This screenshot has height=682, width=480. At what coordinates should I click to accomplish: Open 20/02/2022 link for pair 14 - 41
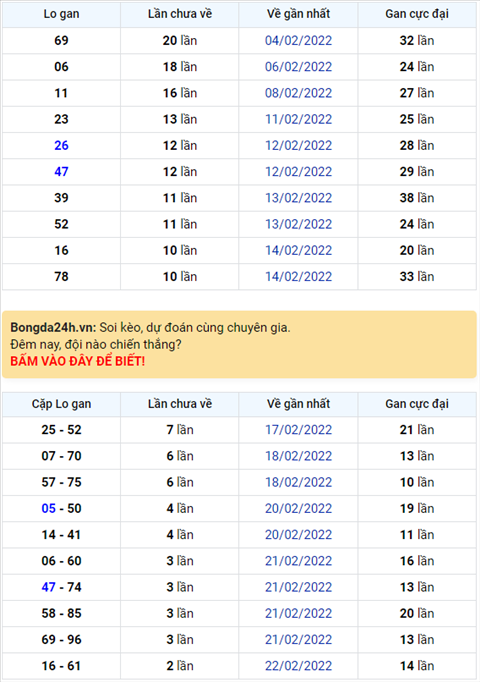(298, 535)
